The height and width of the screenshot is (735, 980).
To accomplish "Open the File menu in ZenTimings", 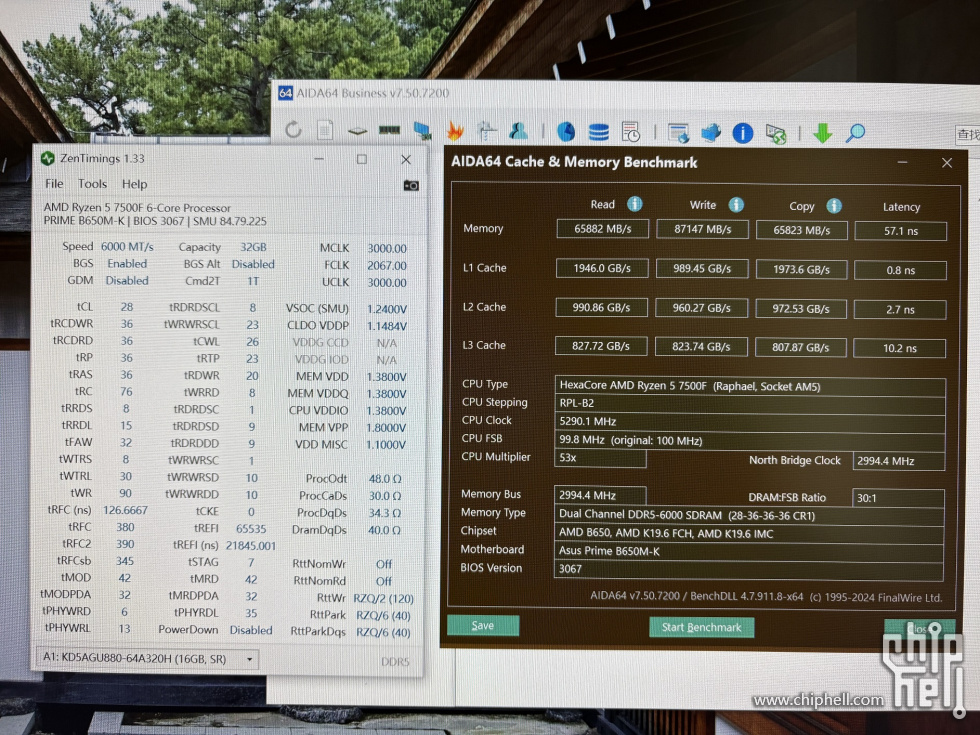I will coord(54,184).
